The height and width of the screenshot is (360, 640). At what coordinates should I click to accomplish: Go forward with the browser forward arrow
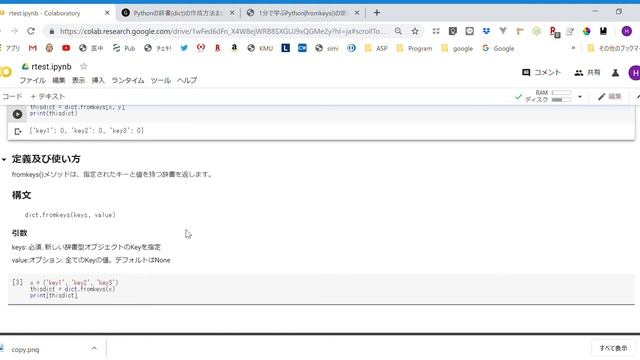point(14,31)
